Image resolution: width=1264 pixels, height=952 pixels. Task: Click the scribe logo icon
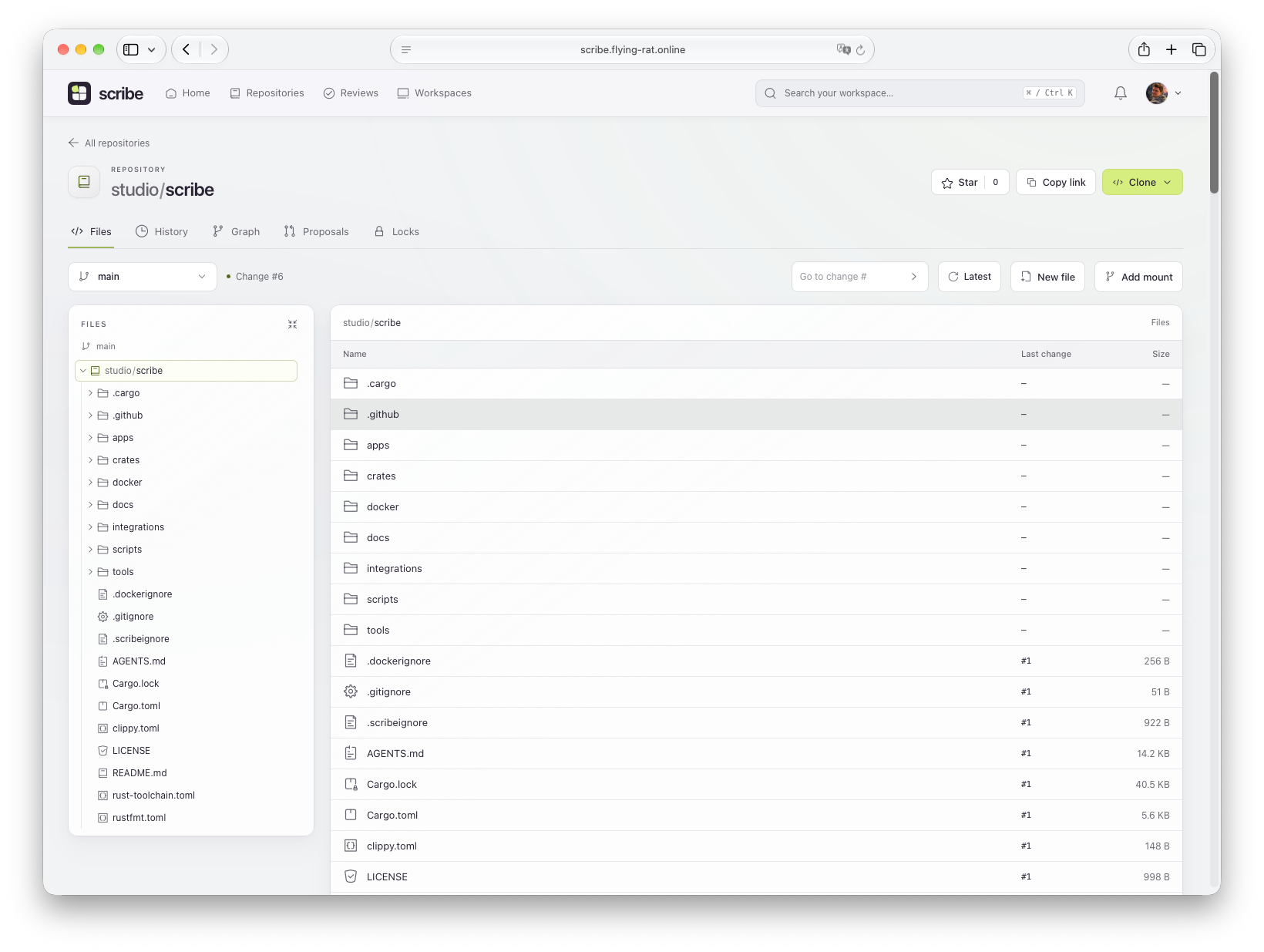coord(79,93)
